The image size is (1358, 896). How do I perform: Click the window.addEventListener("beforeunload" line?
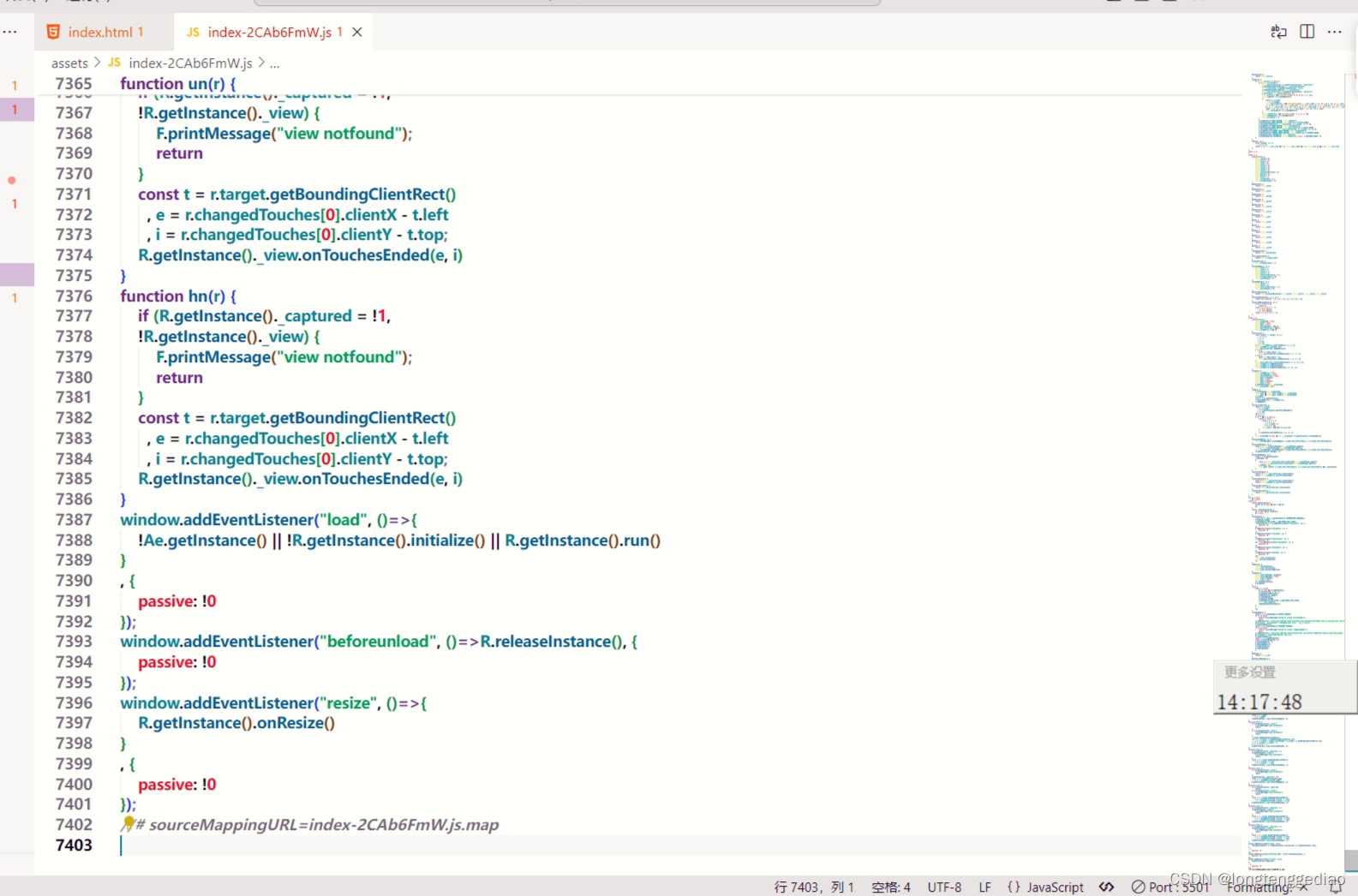coord(379,642)
